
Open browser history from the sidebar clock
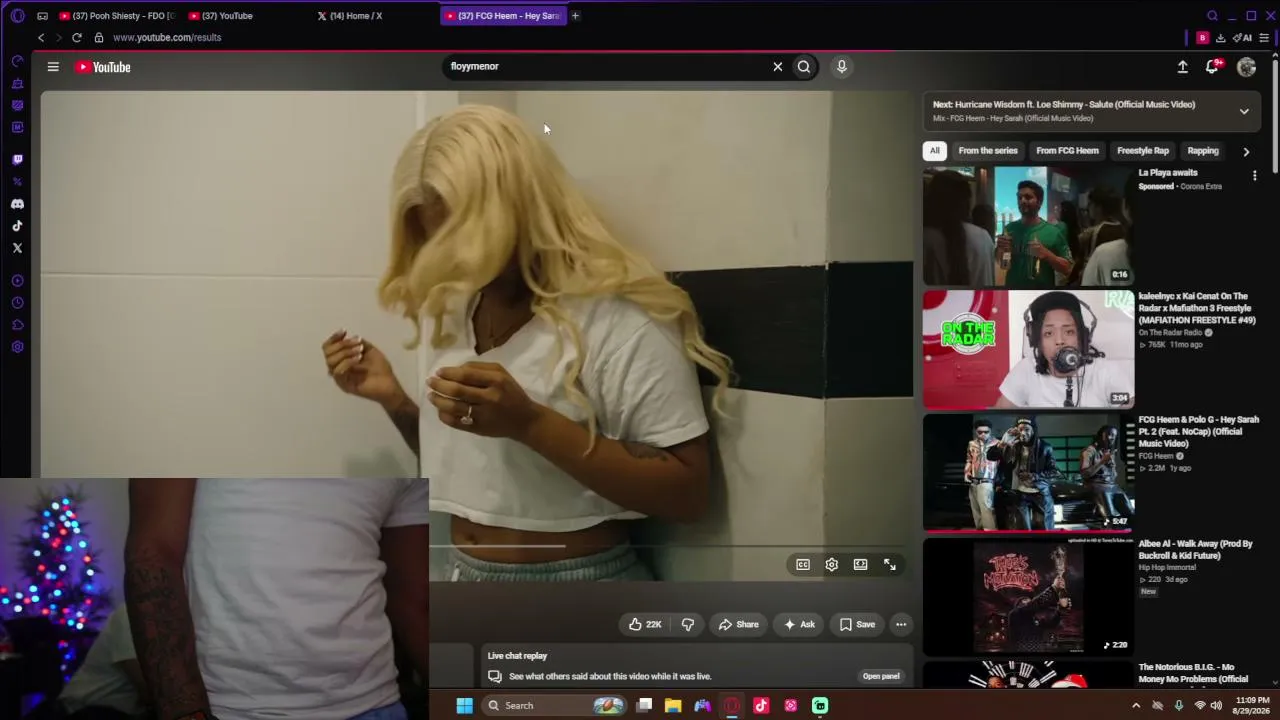(x=17, y=303)
